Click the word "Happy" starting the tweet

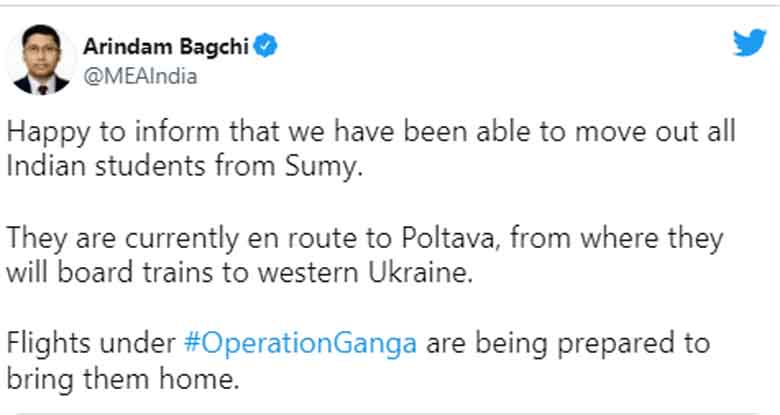click(43, 133)
